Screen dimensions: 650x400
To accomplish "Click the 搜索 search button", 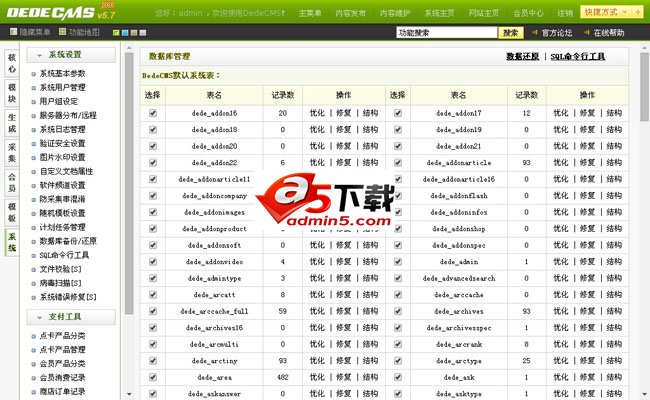I will [510, 32].
